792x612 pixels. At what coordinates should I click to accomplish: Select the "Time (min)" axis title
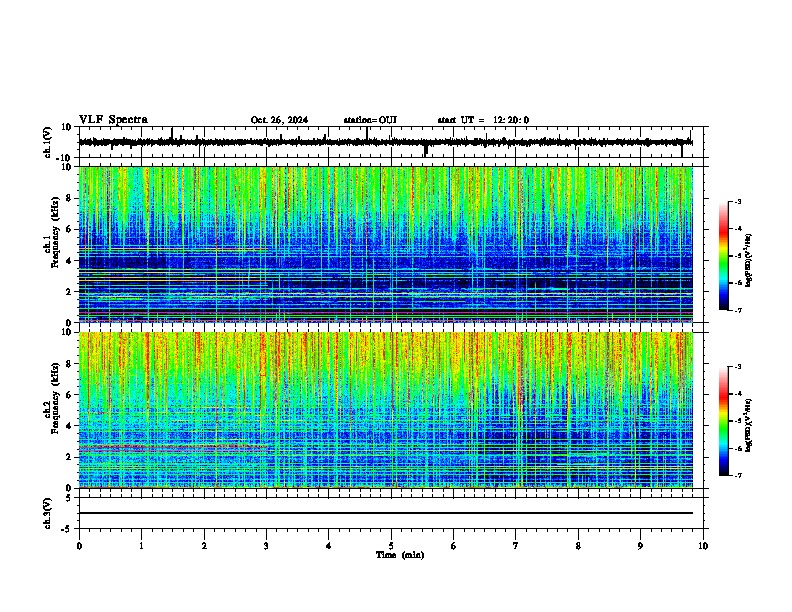(400, 555)
